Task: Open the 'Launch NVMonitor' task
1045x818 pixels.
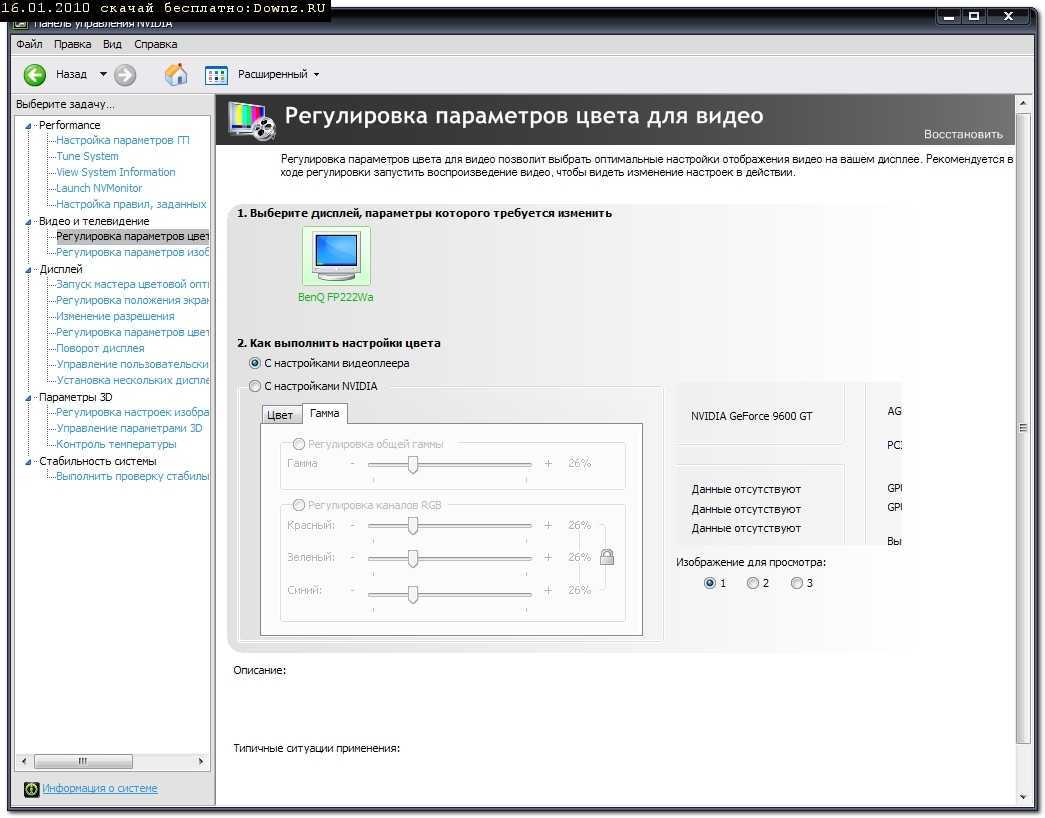Action: [x=99, y=188]
